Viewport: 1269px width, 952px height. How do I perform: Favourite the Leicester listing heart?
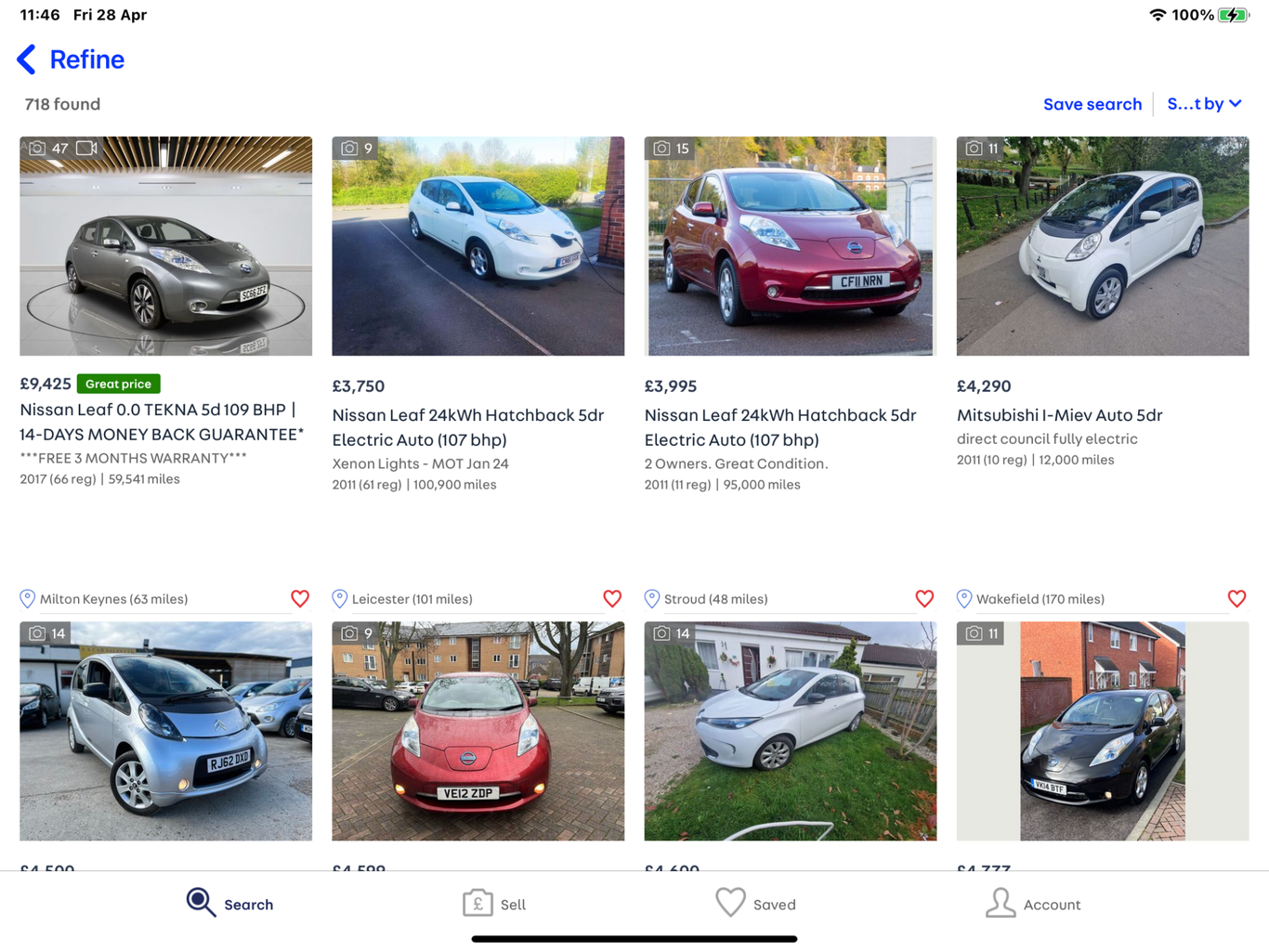point(612,599)
